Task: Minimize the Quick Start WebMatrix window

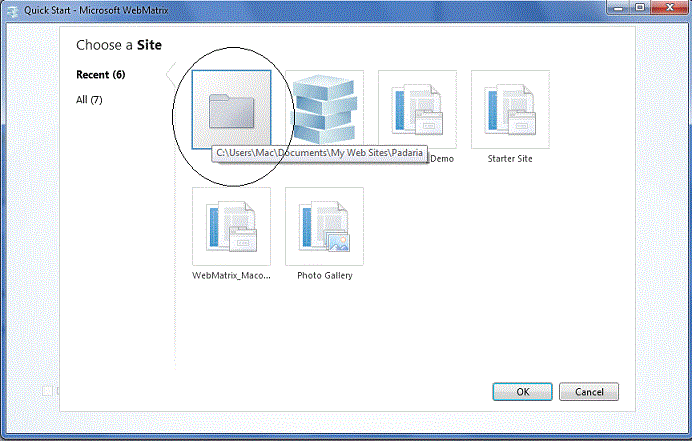Action: coord(618,8)
